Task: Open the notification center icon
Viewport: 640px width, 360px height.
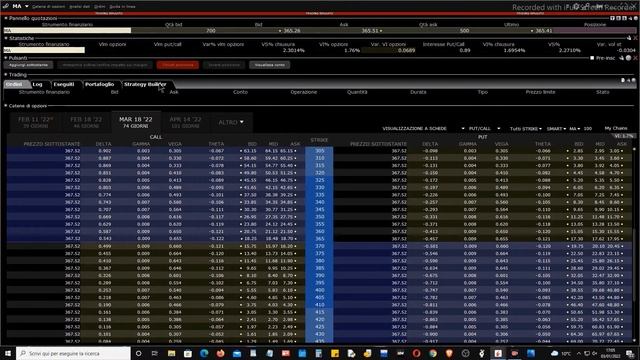Action: (x=631, y=353)
